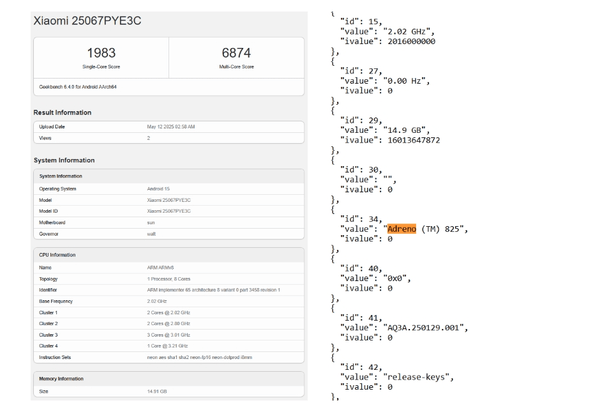Click the 'Identifier' row label

[48, 290]
